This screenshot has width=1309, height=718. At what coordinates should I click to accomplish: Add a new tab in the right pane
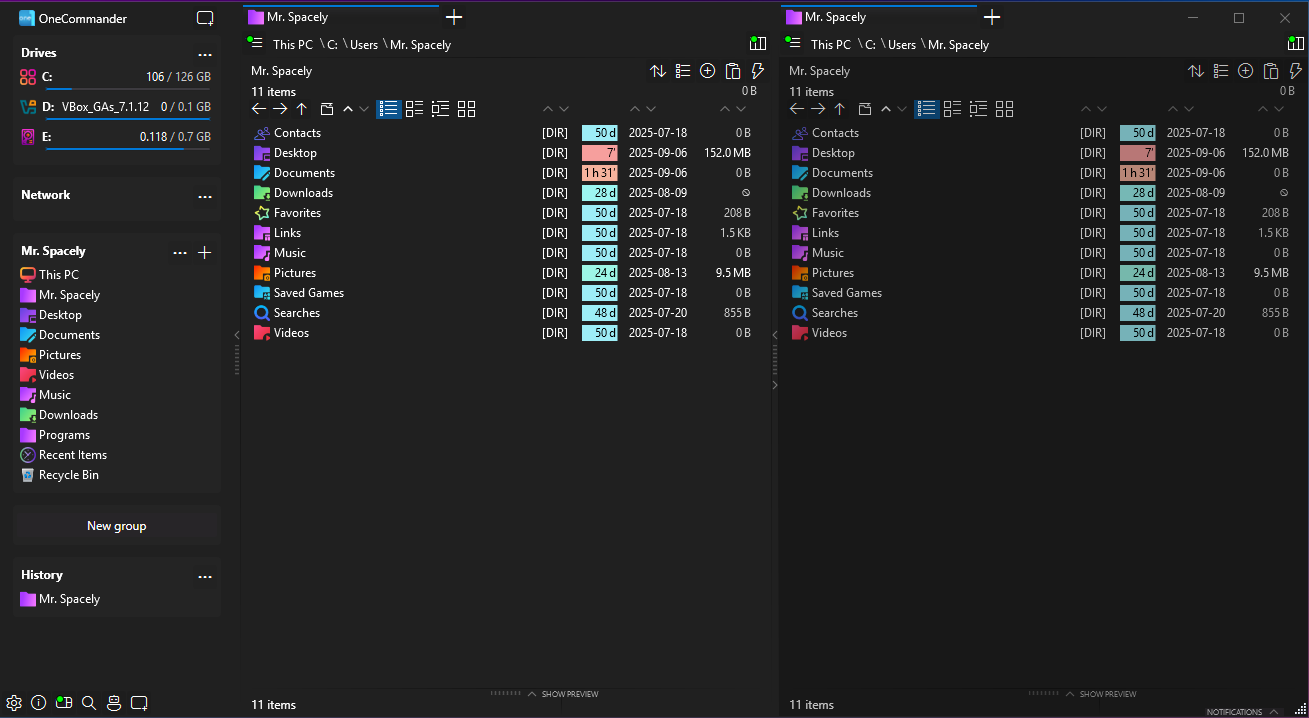(x=992, y=17)
